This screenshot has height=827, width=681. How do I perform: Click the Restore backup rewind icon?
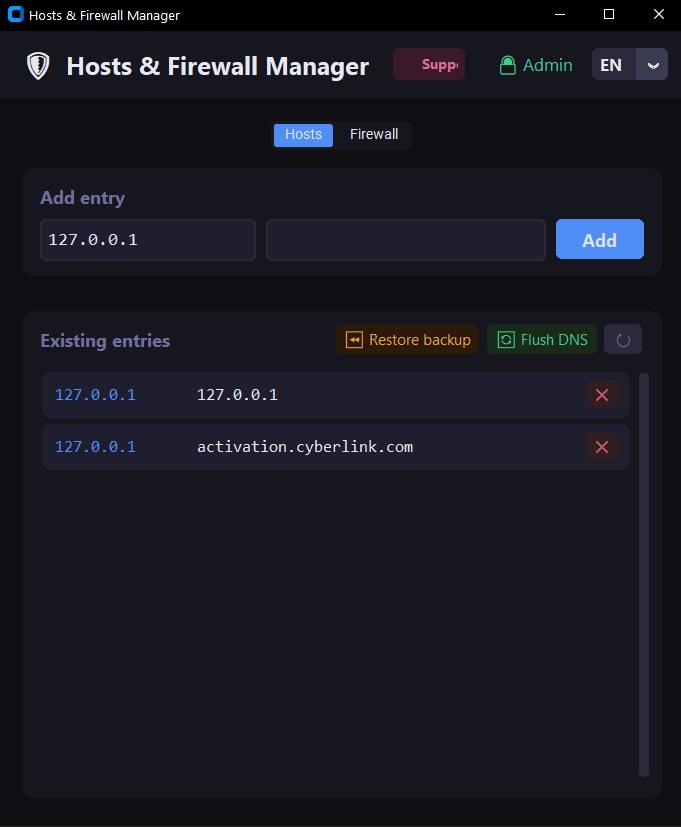354,340
